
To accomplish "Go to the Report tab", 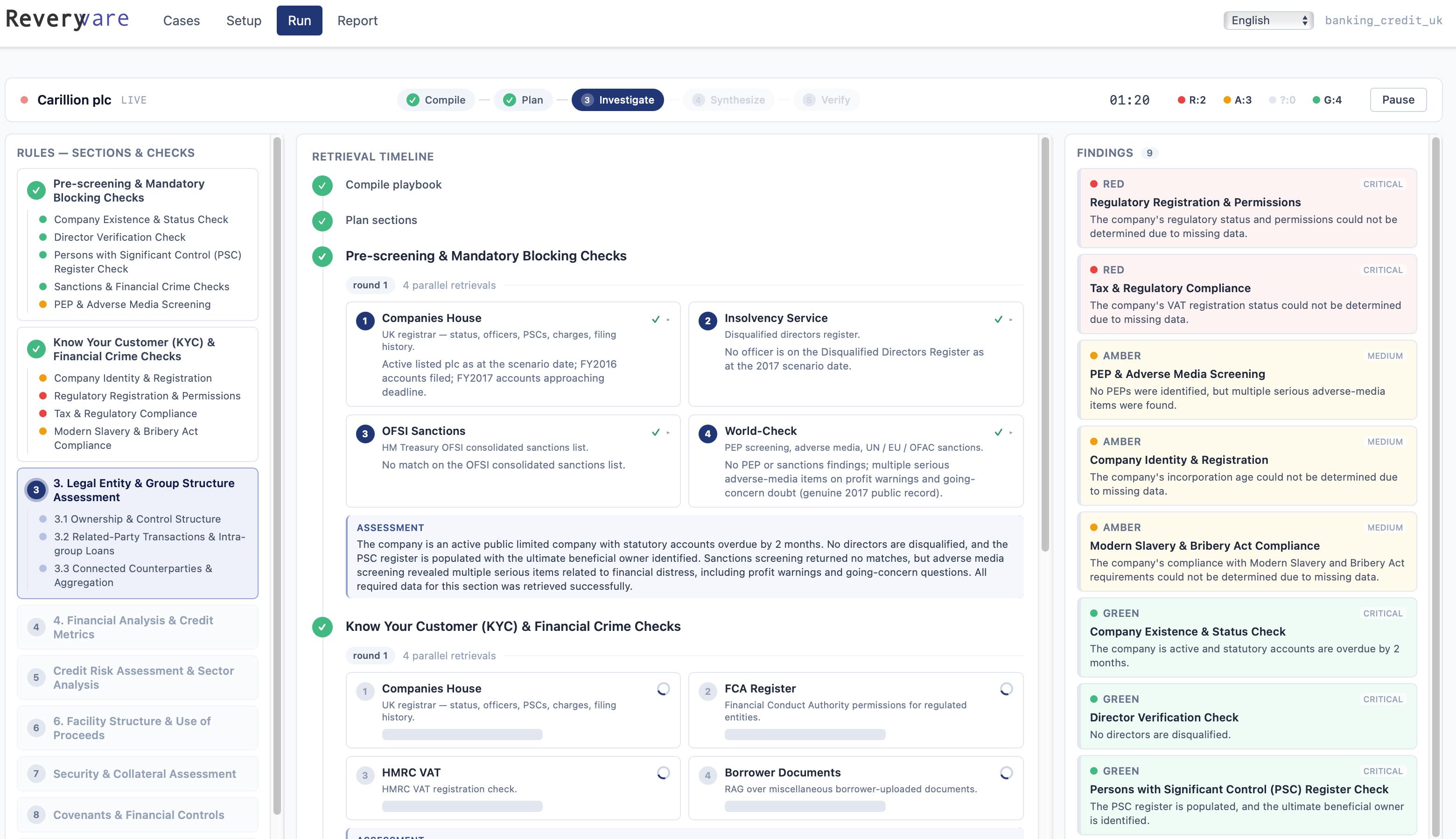I will click(x=357, y=21).
